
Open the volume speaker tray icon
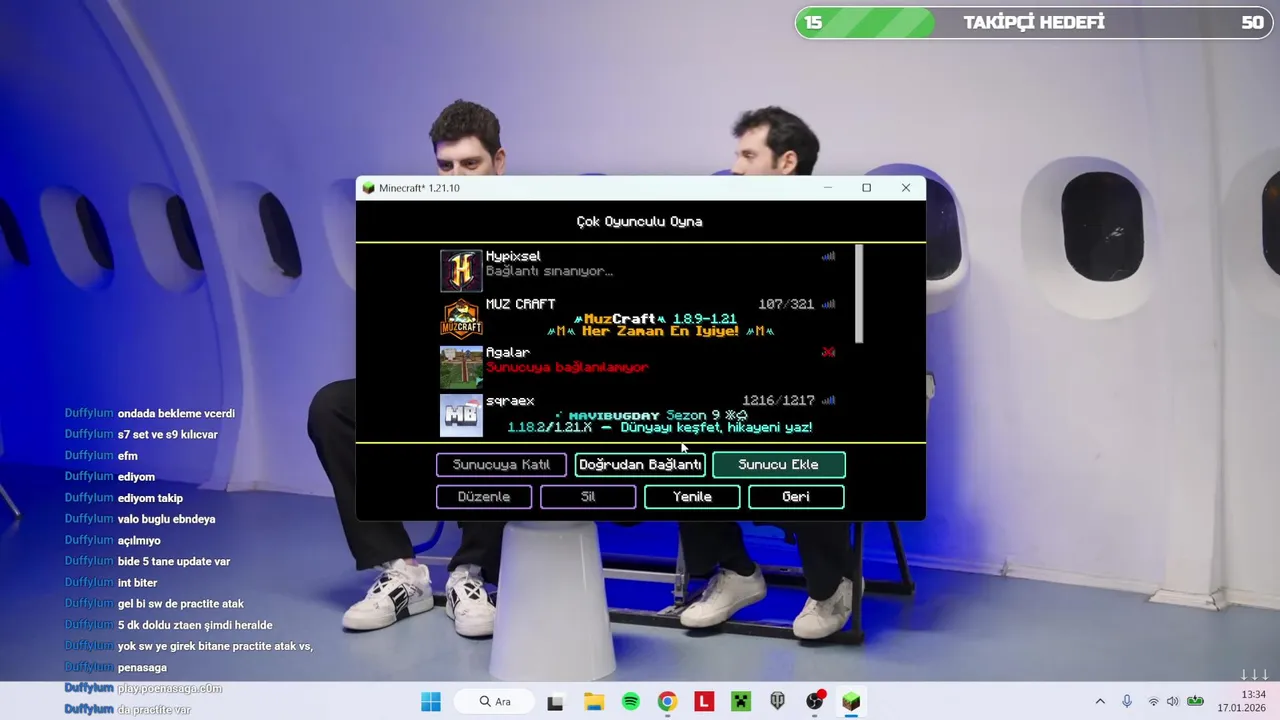1172,702
